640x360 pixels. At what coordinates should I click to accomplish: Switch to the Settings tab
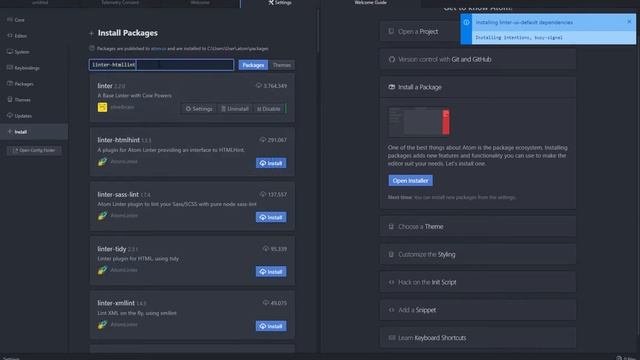coord(280,3)
